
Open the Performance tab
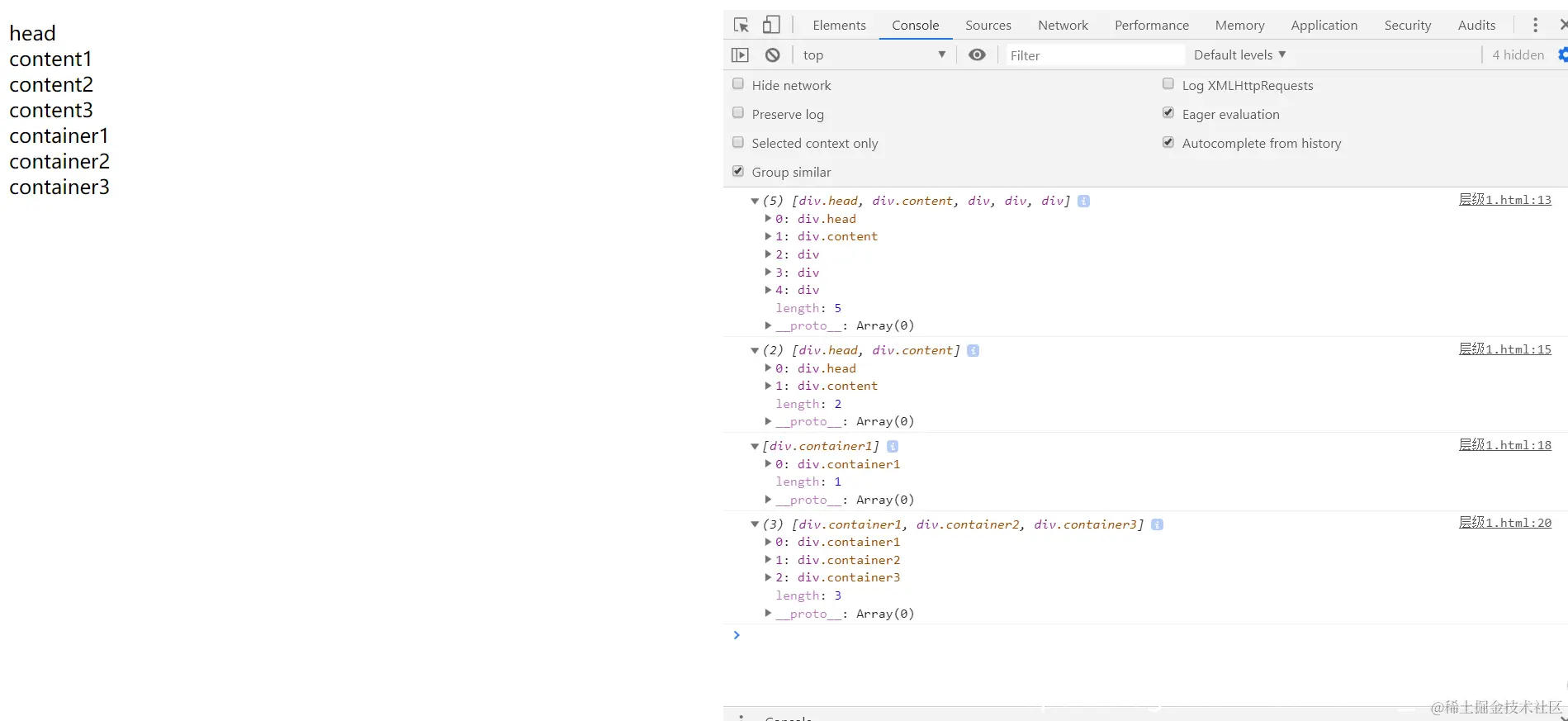coord(1152,26)
